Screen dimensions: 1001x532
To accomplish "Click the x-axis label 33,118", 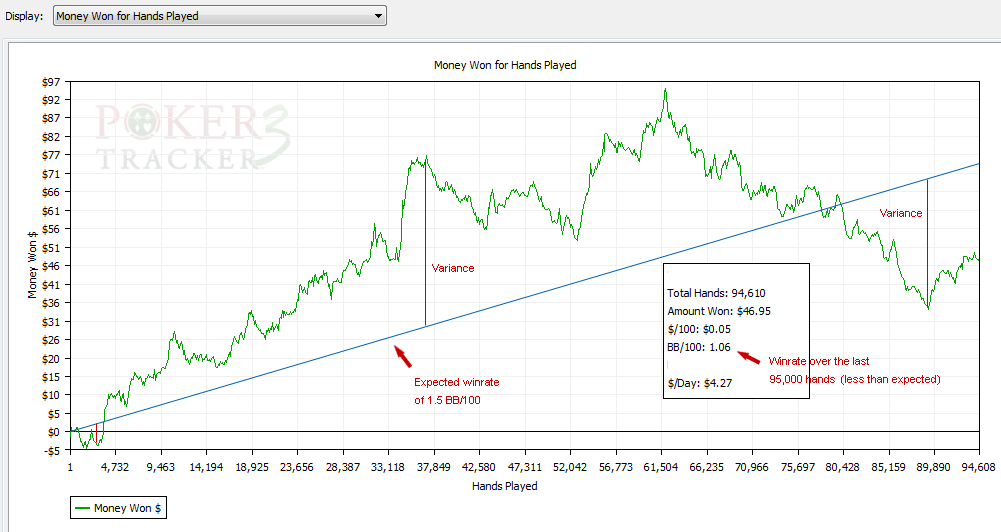I will (388, 467).
